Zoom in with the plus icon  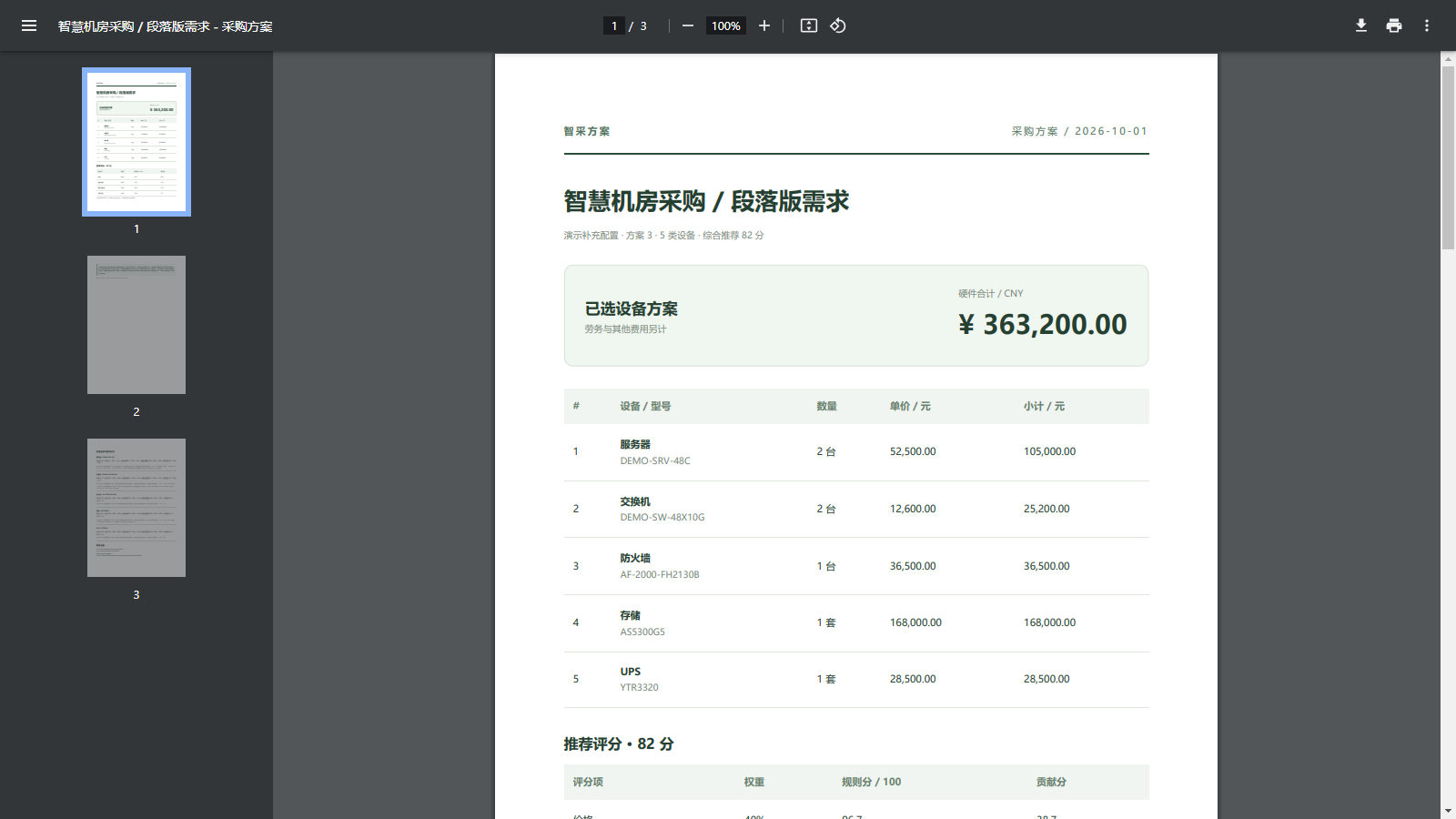pyautogui.click(x=764, y=25)
